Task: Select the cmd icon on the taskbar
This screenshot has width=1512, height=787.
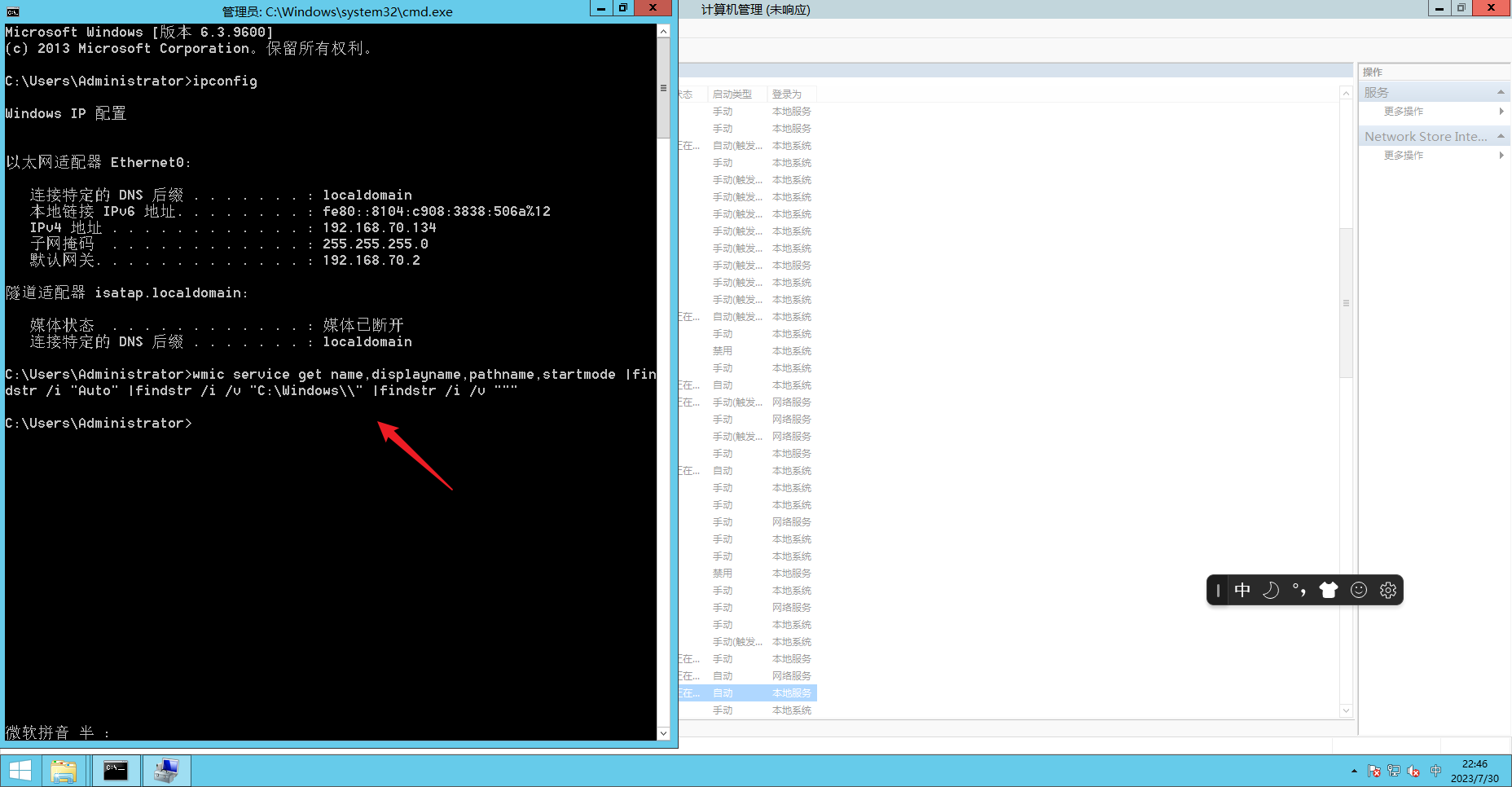Action: 116,770
